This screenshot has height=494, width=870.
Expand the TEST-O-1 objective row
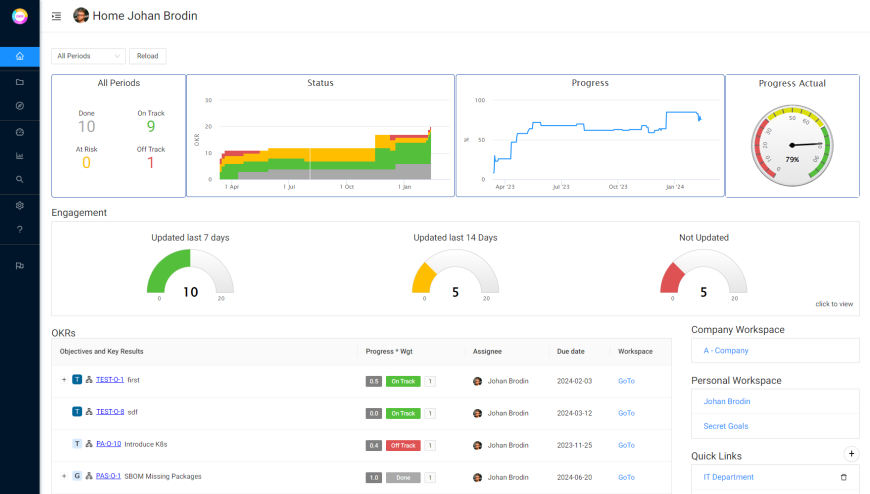(x=64, y=380)
